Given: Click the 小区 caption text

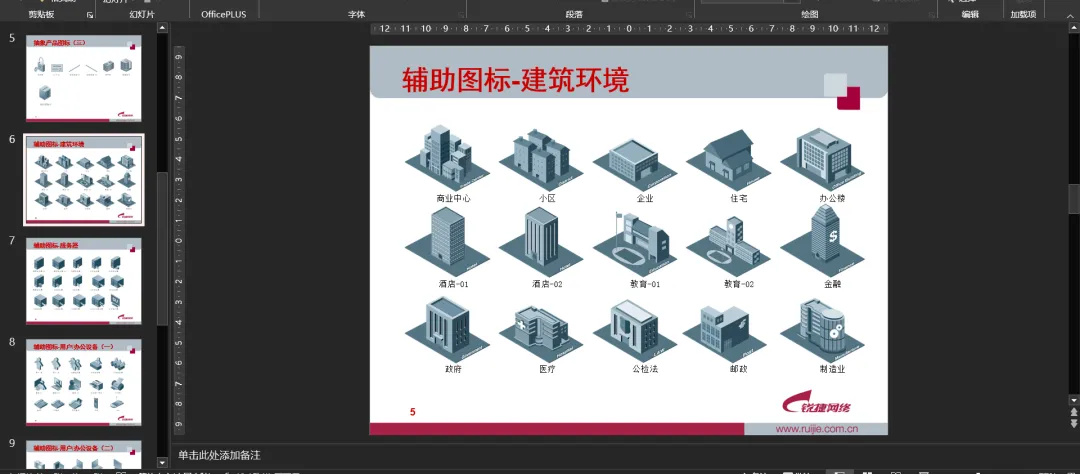Looking at the screenshot, I should pyautogui.click(x=548, y=198).
